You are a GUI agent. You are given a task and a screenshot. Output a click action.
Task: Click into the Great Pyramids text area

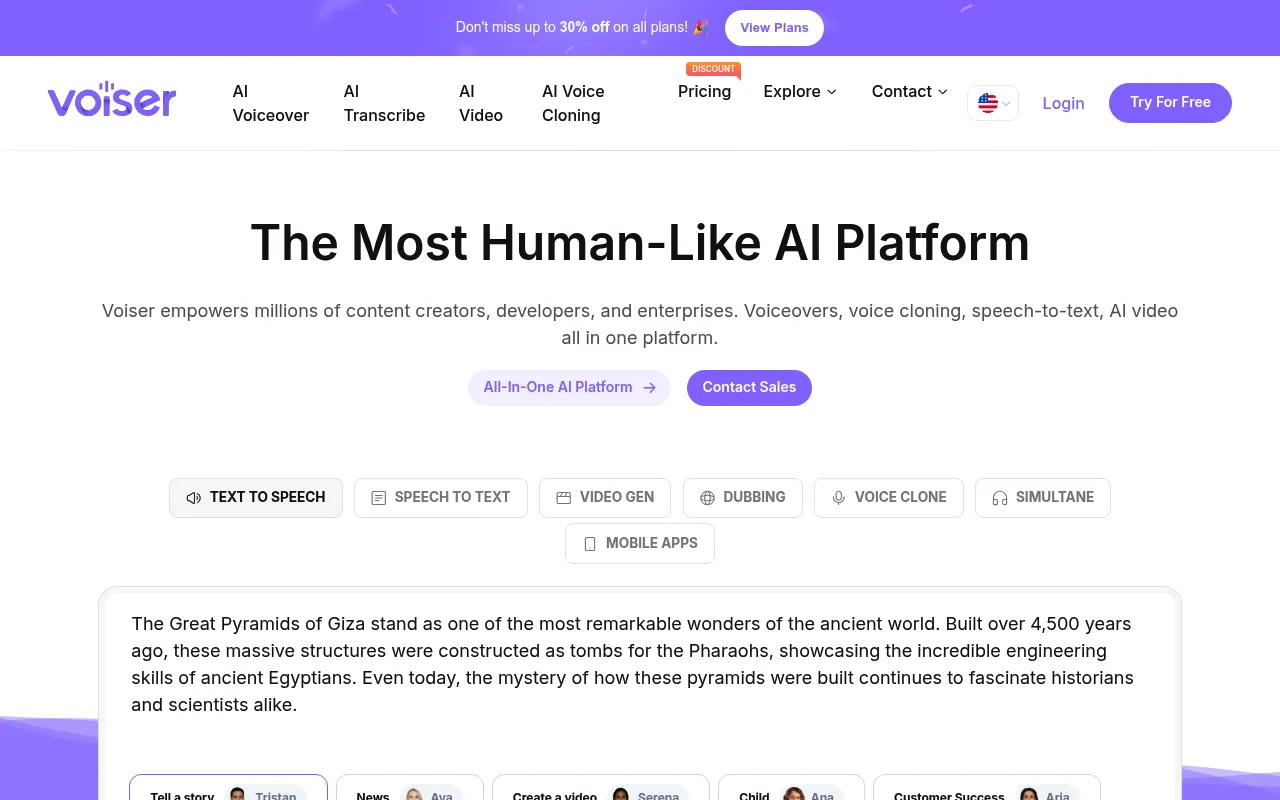pos(640,665)
